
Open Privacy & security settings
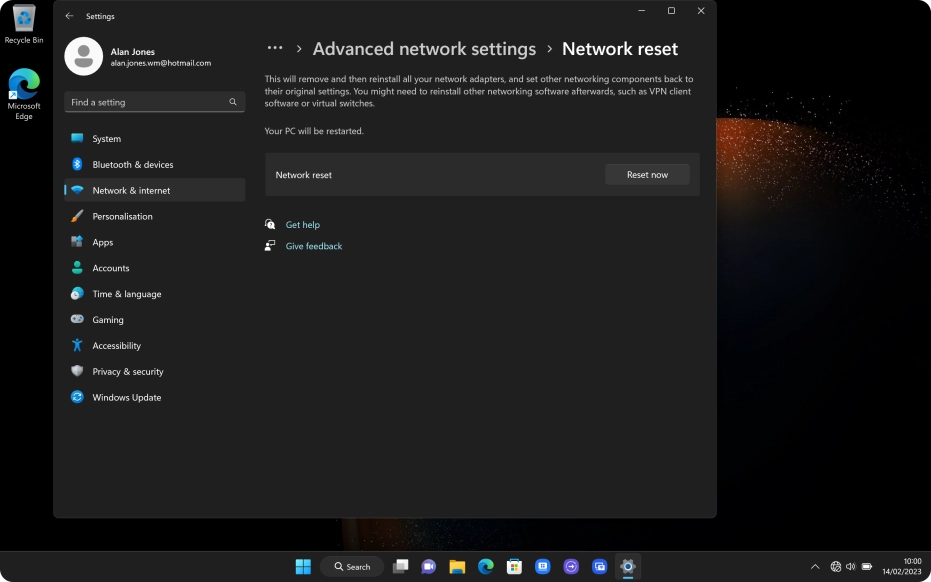coord(127,372)
